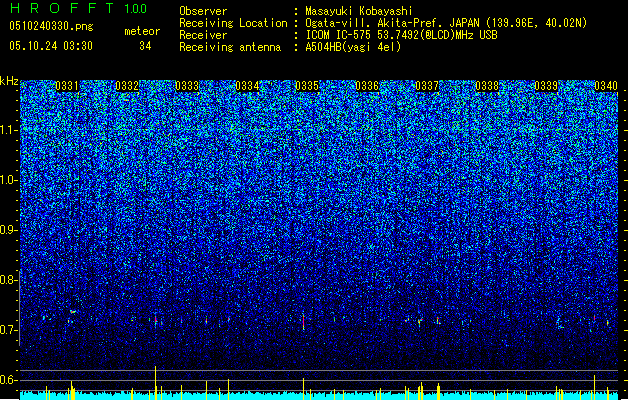Click the 0331 time marker
This screenshot has width=629, height=400.
point(67,86)
